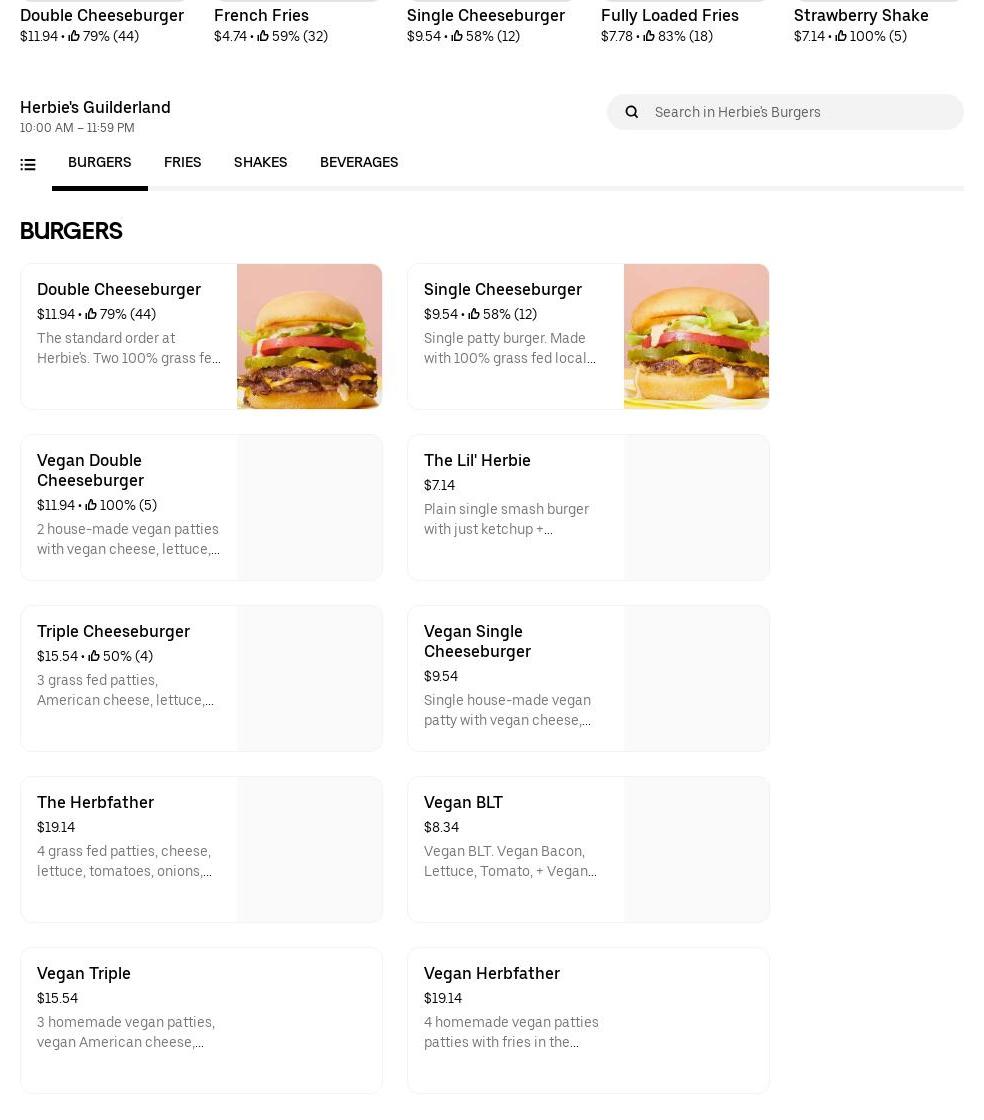Open The Lil' Herbie item
Viewport: 984px width, 1120px height.
pos(588,507)
